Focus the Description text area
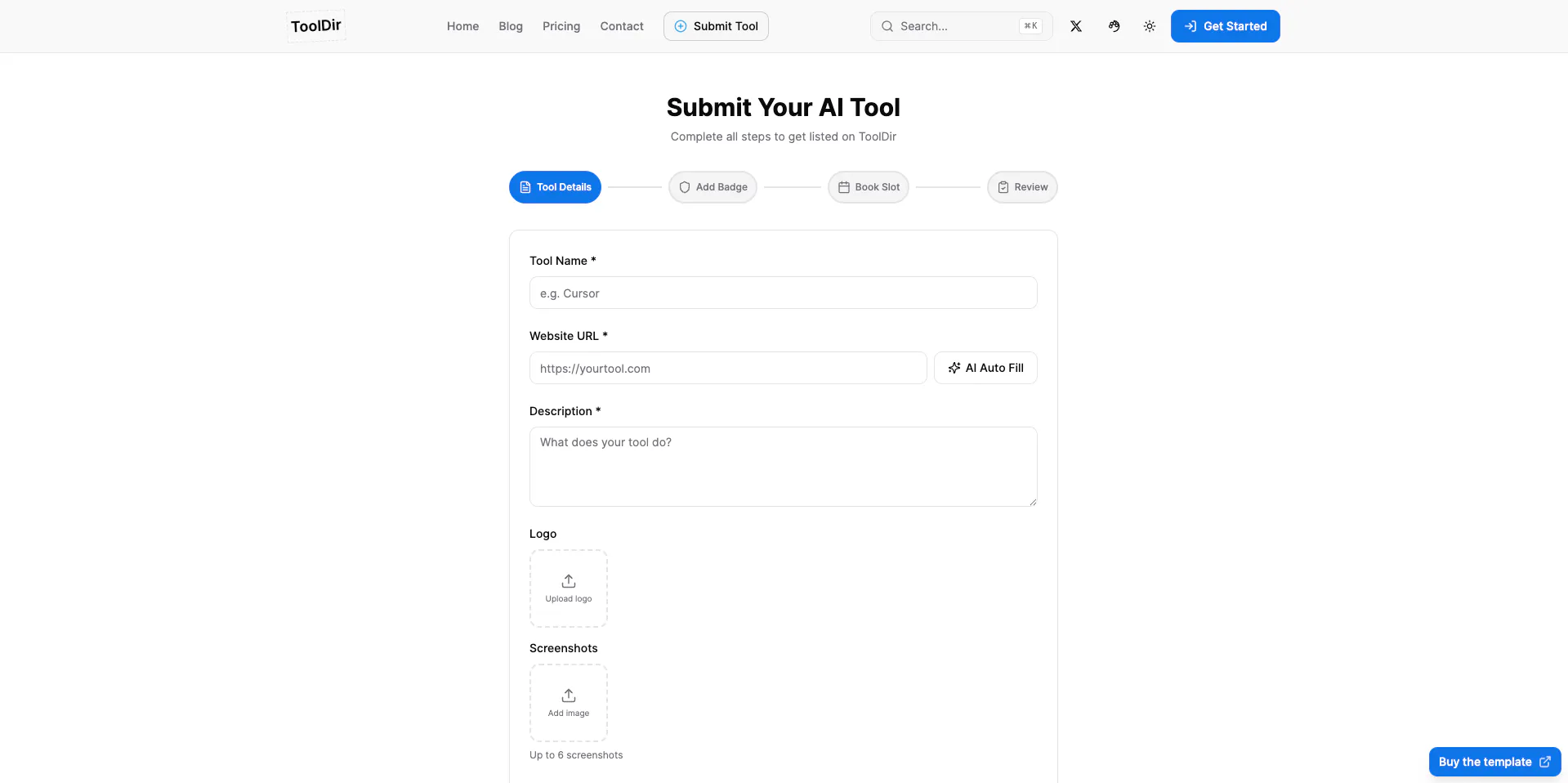 tap(784, 467)
